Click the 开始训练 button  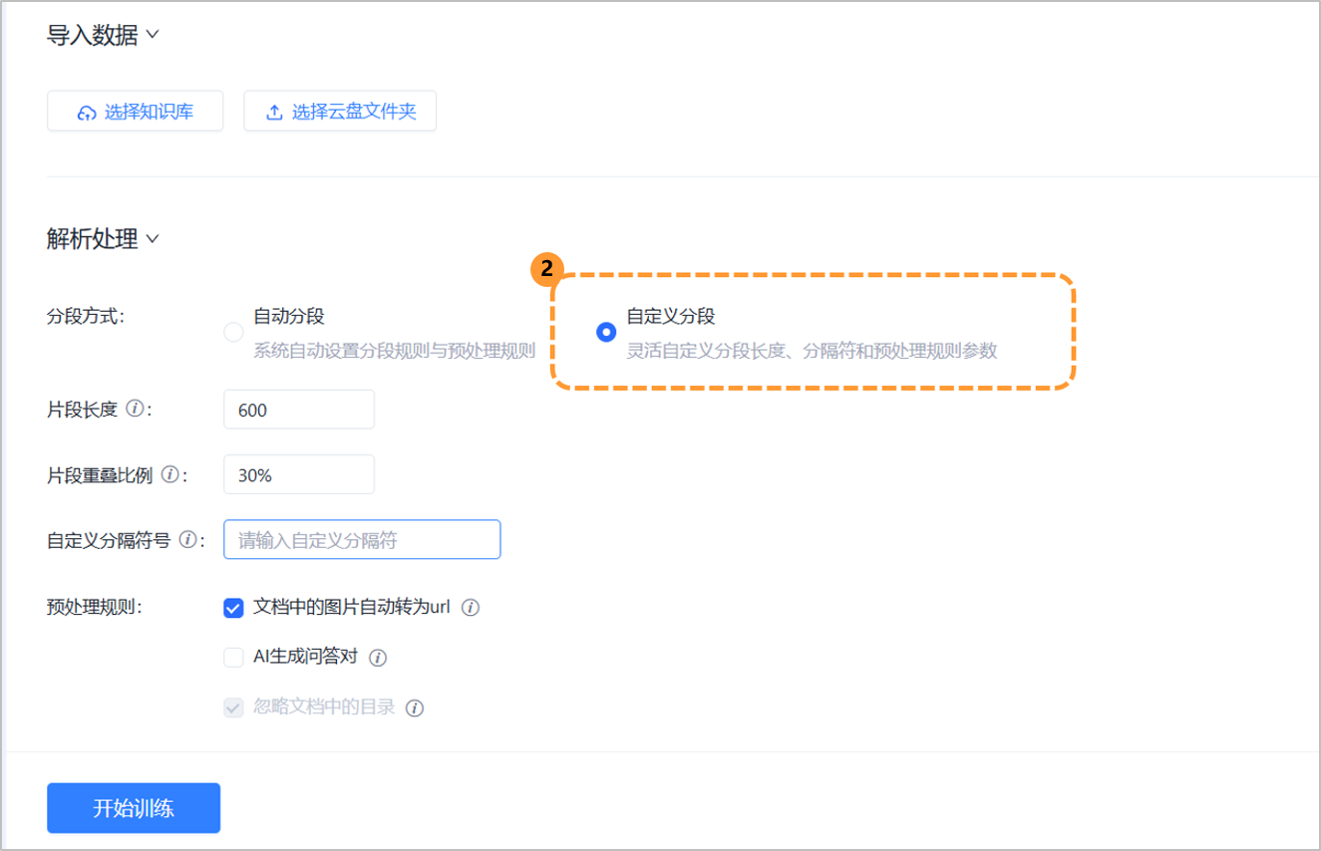click(133, 808)
